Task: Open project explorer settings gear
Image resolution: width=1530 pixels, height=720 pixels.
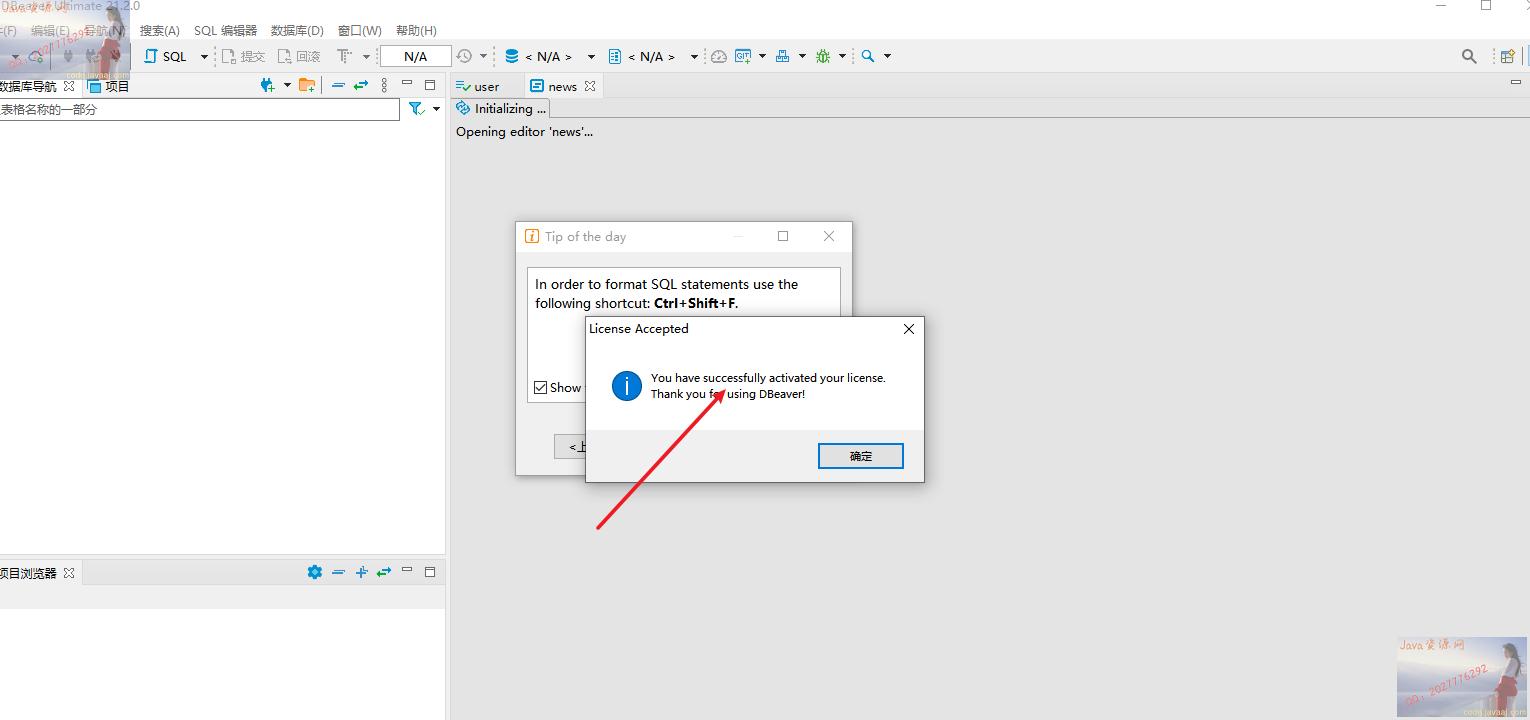Action: [x=315, y=572]
